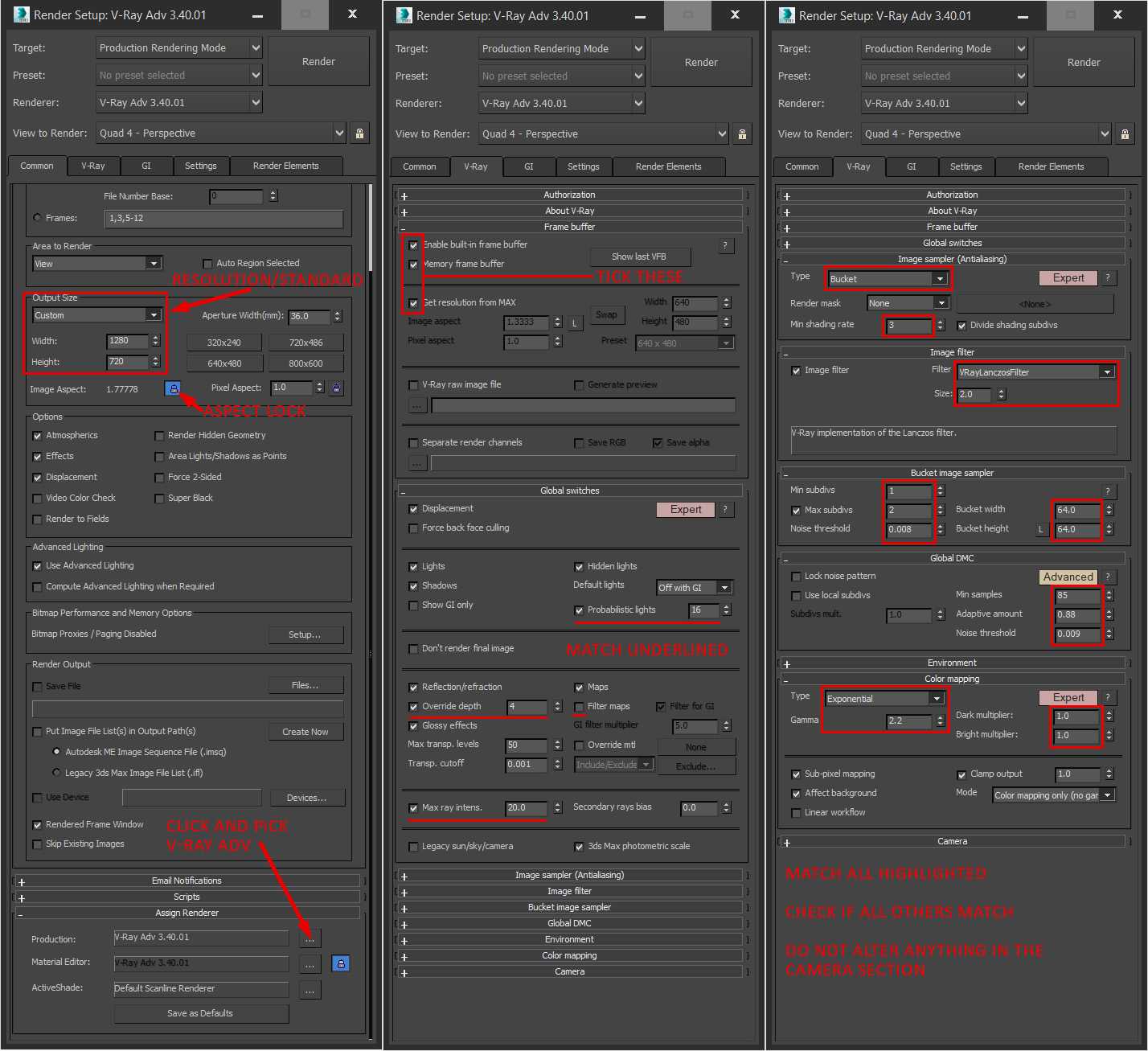
Task: Open the Material Editor renderer chooser button
Action: 310,963
